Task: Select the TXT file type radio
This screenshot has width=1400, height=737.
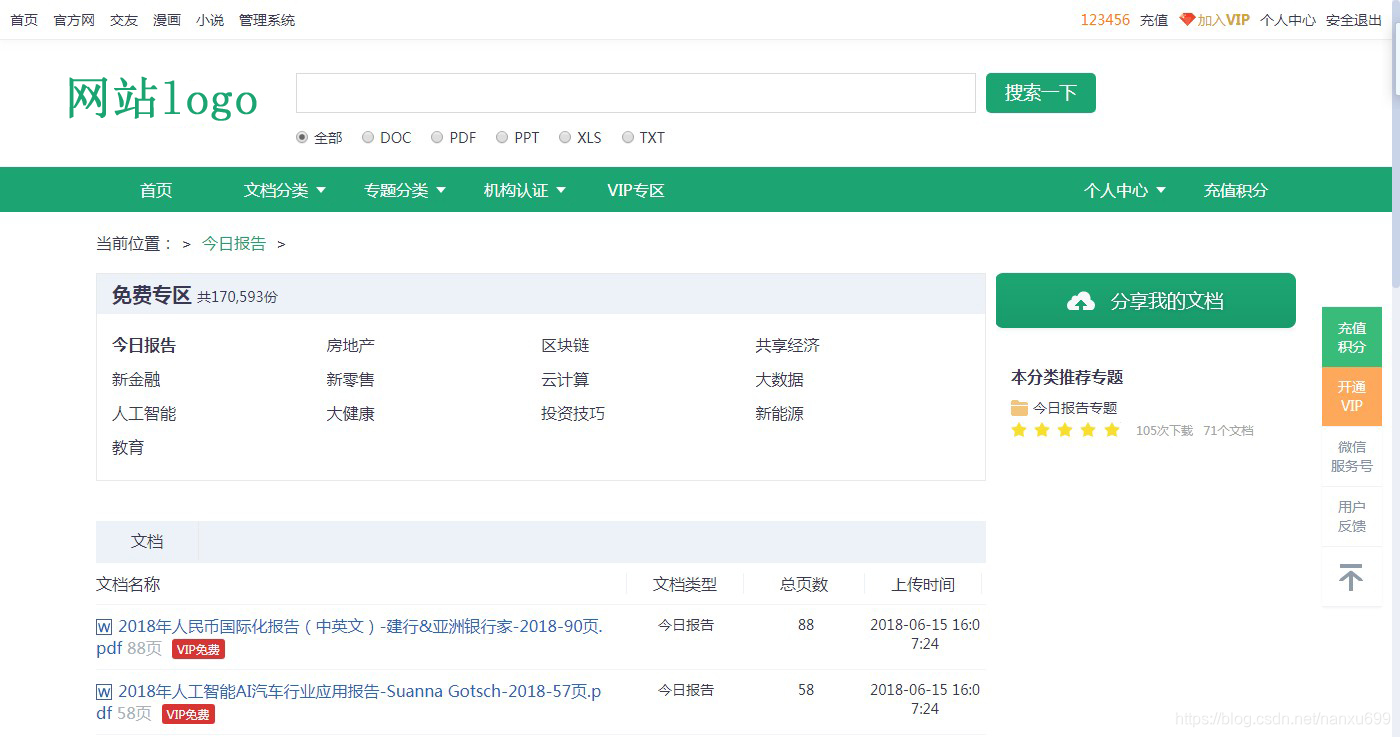Action: (x=628, y=137)
